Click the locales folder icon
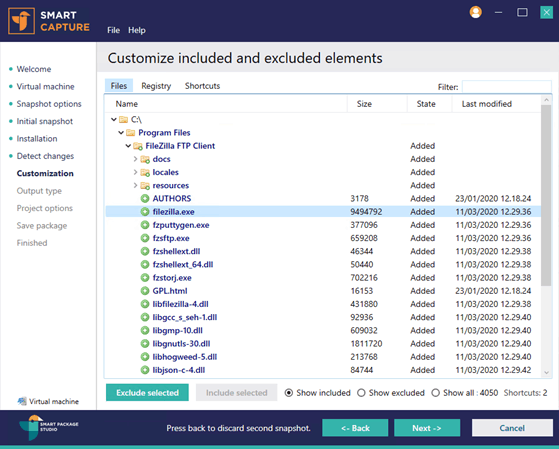The image size is (559, 449). 145,172
